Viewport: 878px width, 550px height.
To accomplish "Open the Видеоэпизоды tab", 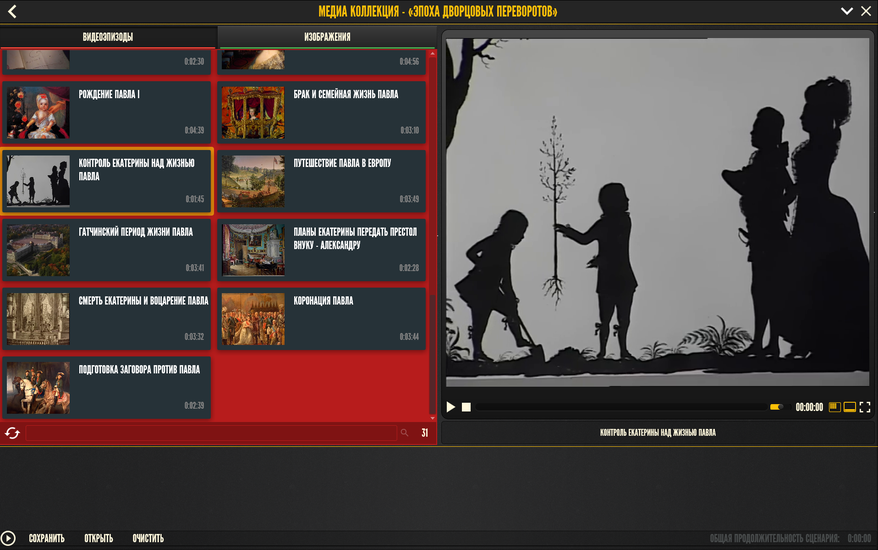I will coord(108,37).
